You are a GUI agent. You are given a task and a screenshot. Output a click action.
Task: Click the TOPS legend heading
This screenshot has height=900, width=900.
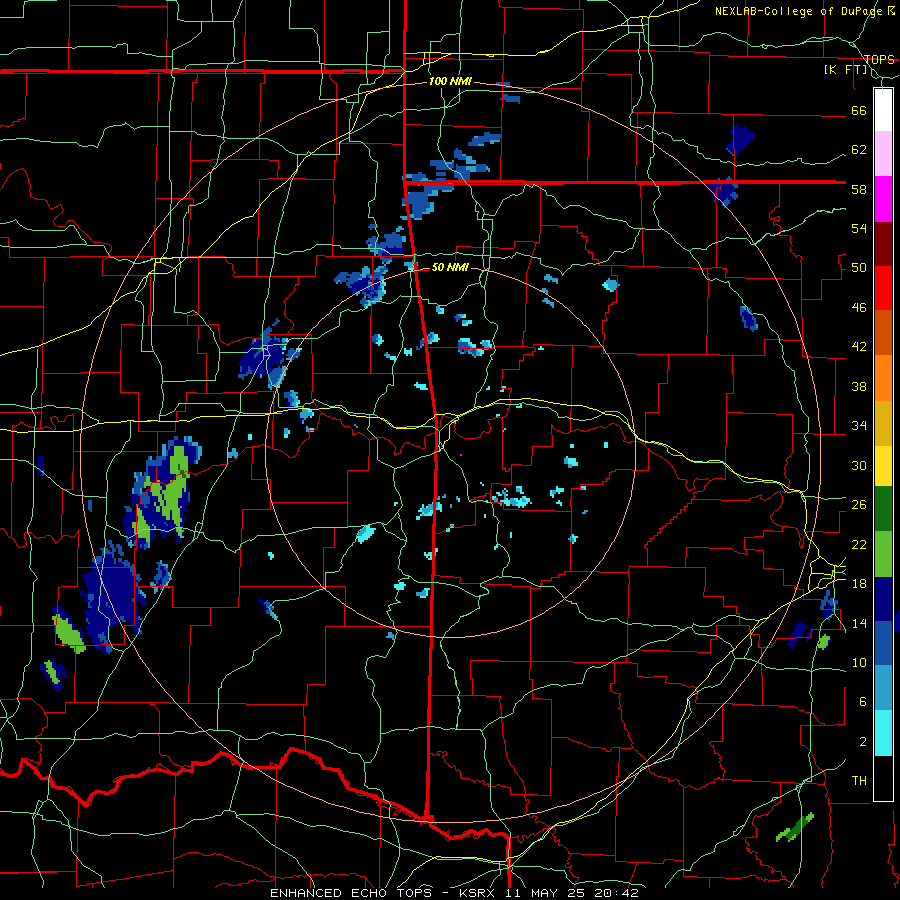(879, 59)
